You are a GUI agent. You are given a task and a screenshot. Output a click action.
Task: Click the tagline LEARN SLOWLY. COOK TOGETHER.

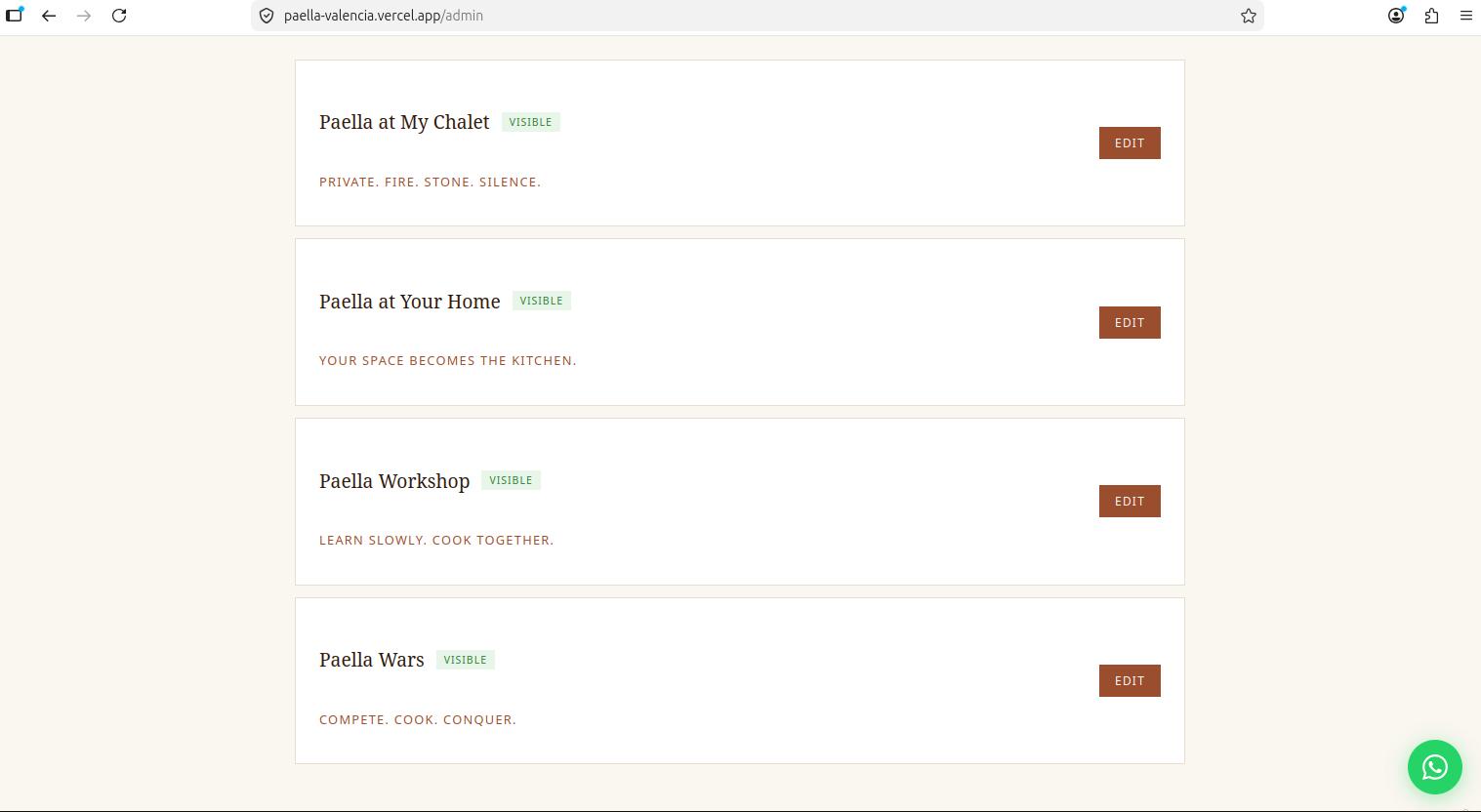click(x=436, y=540)
